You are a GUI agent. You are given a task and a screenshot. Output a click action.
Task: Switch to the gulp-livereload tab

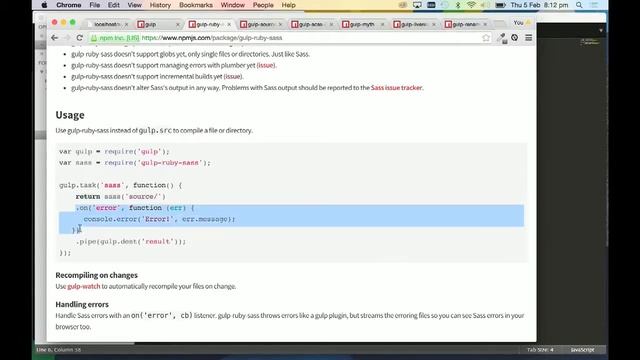pos(414,24)
